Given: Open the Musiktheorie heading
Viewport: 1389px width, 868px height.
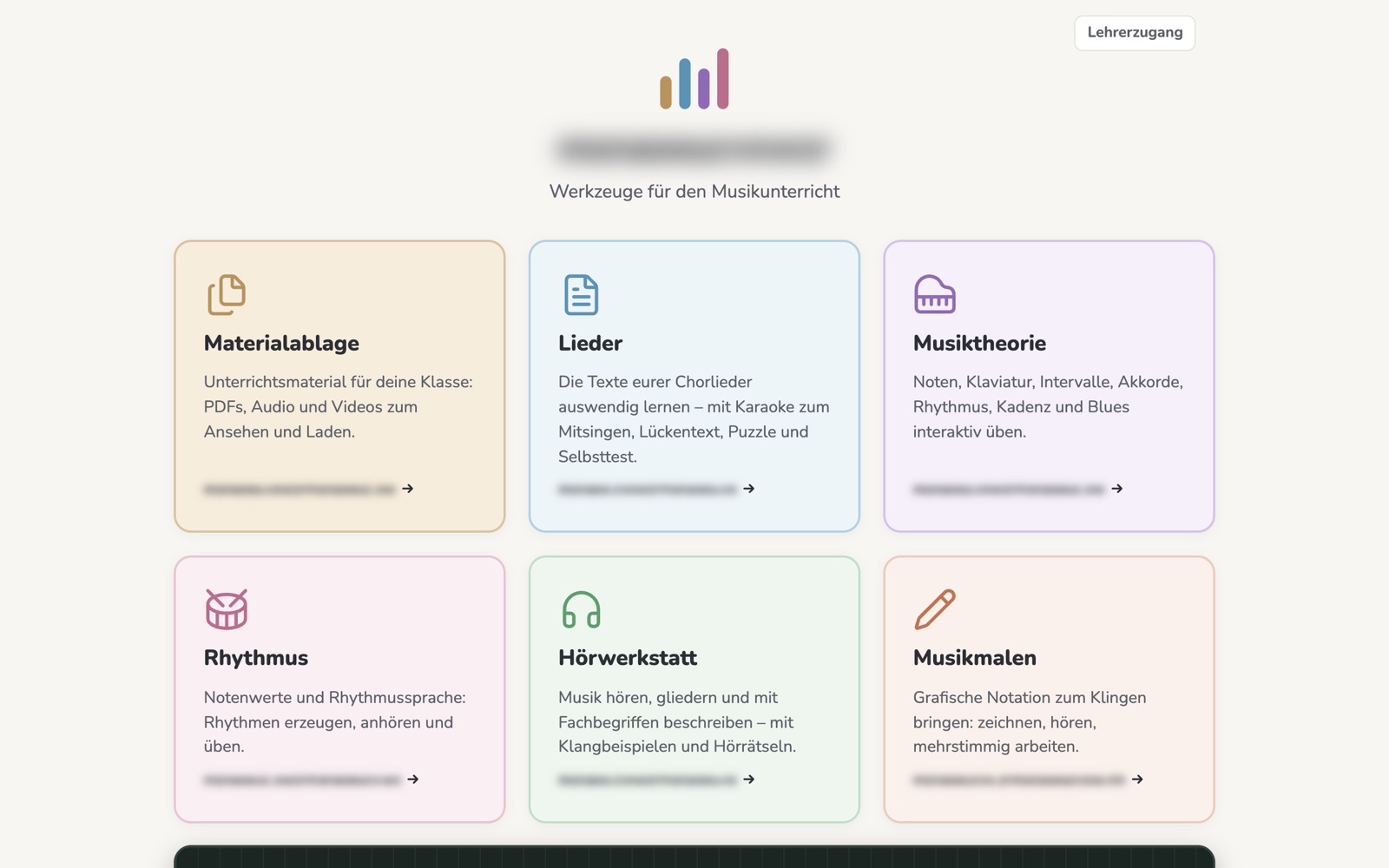Looking at the screenshot, I should pos(979,344).
